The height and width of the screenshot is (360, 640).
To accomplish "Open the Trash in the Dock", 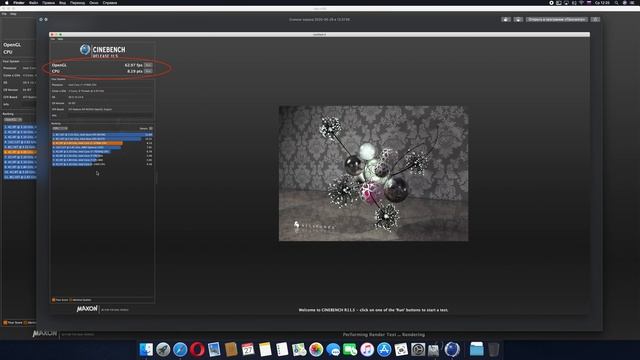I will (x=493, y=349).
